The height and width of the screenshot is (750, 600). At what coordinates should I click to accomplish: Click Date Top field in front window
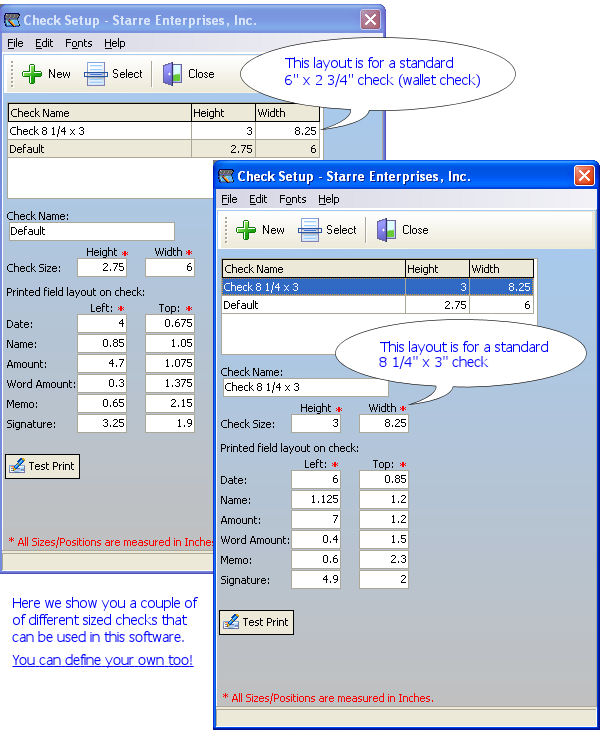click(x=384, y=479)
